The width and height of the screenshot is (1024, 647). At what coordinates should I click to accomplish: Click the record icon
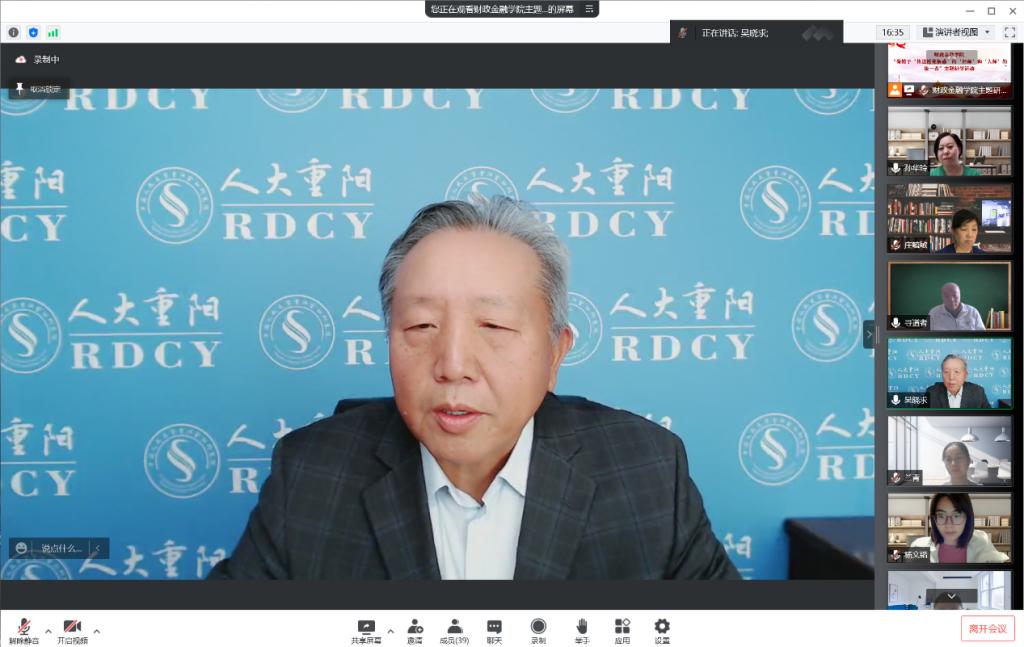[538, 629]
